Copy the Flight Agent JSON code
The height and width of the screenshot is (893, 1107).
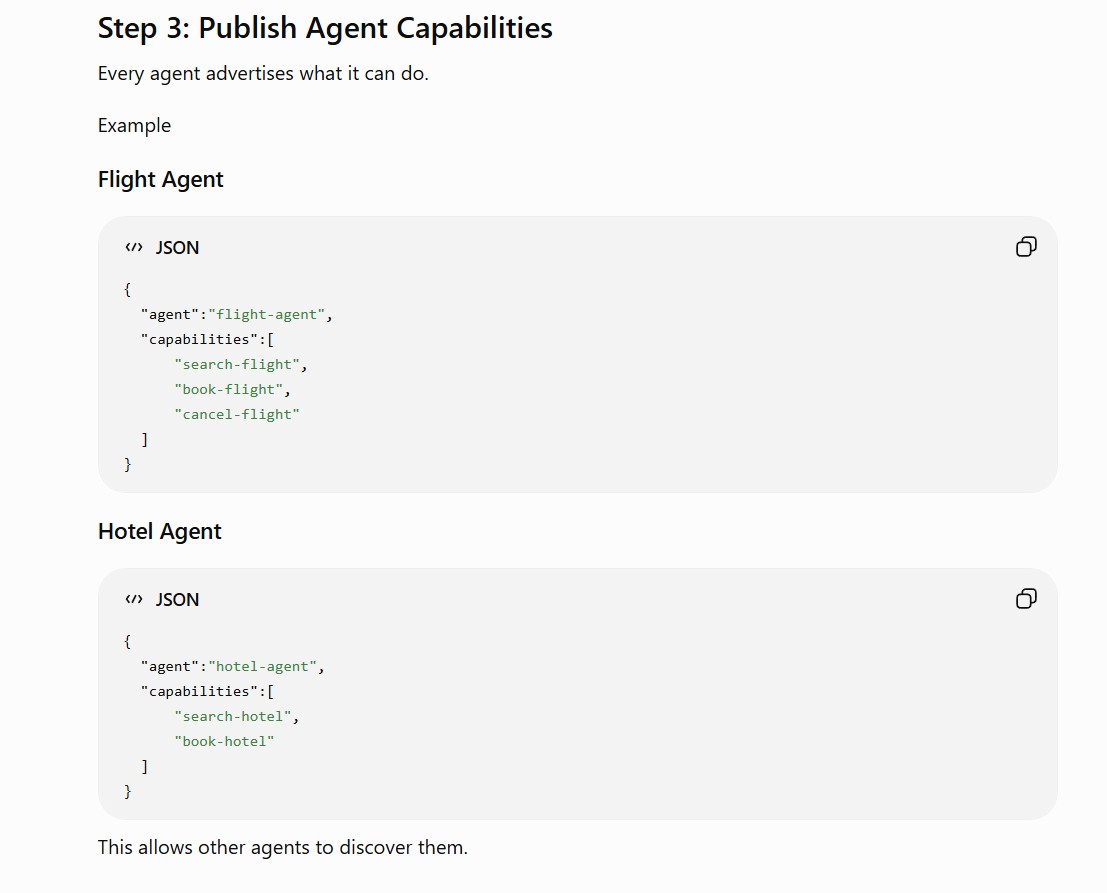coord(1026,247)
